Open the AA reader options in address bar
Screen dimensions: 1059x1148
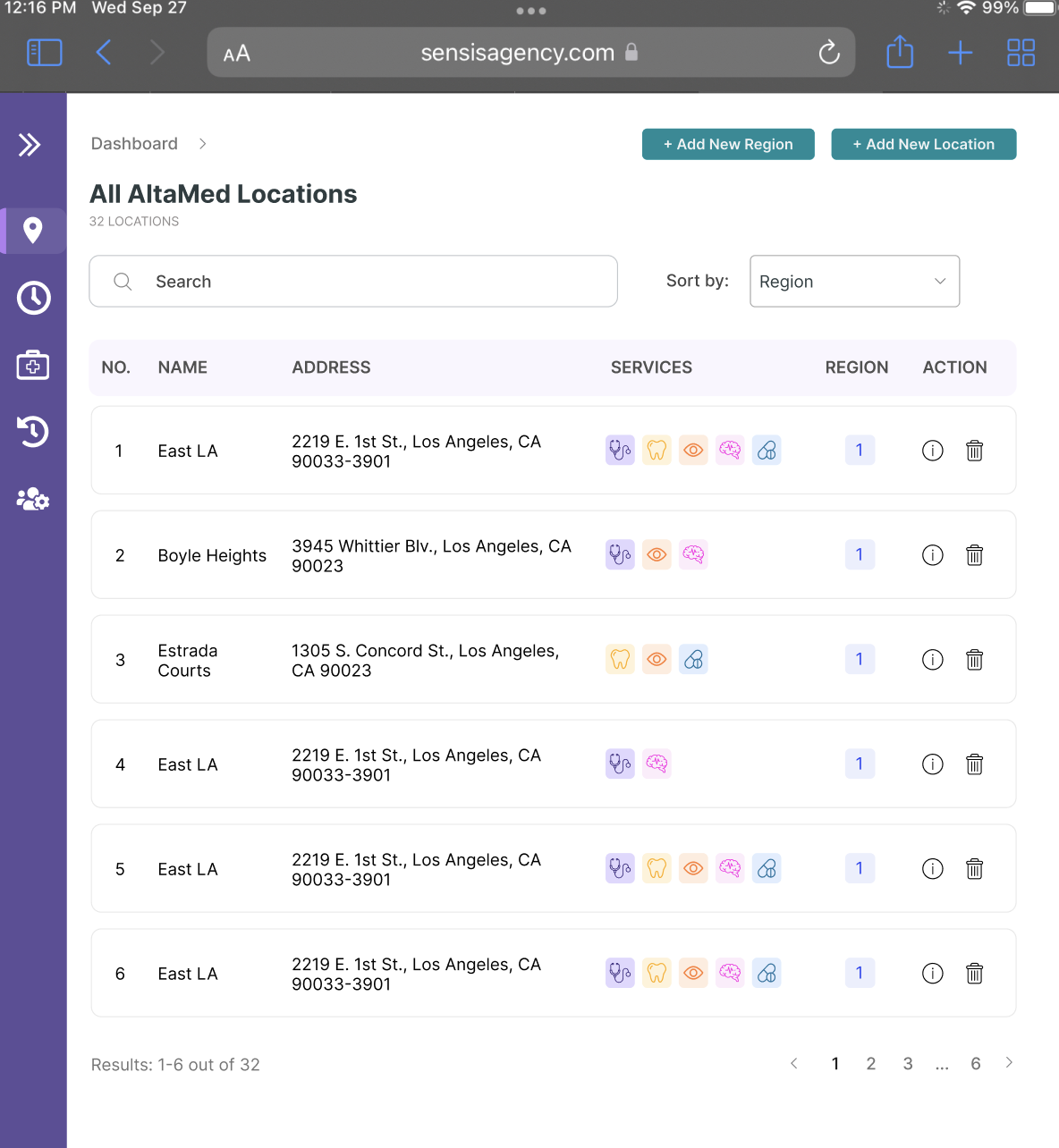[237, 54]
